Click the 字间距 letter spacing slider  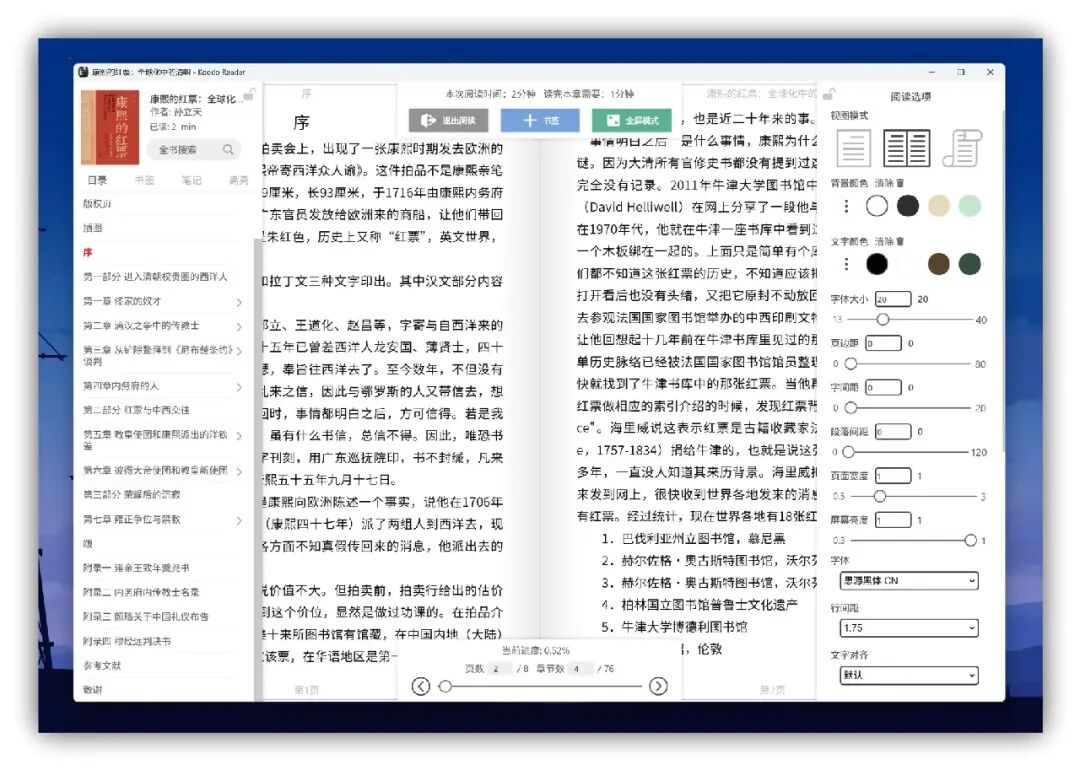[x=909, y=408]
